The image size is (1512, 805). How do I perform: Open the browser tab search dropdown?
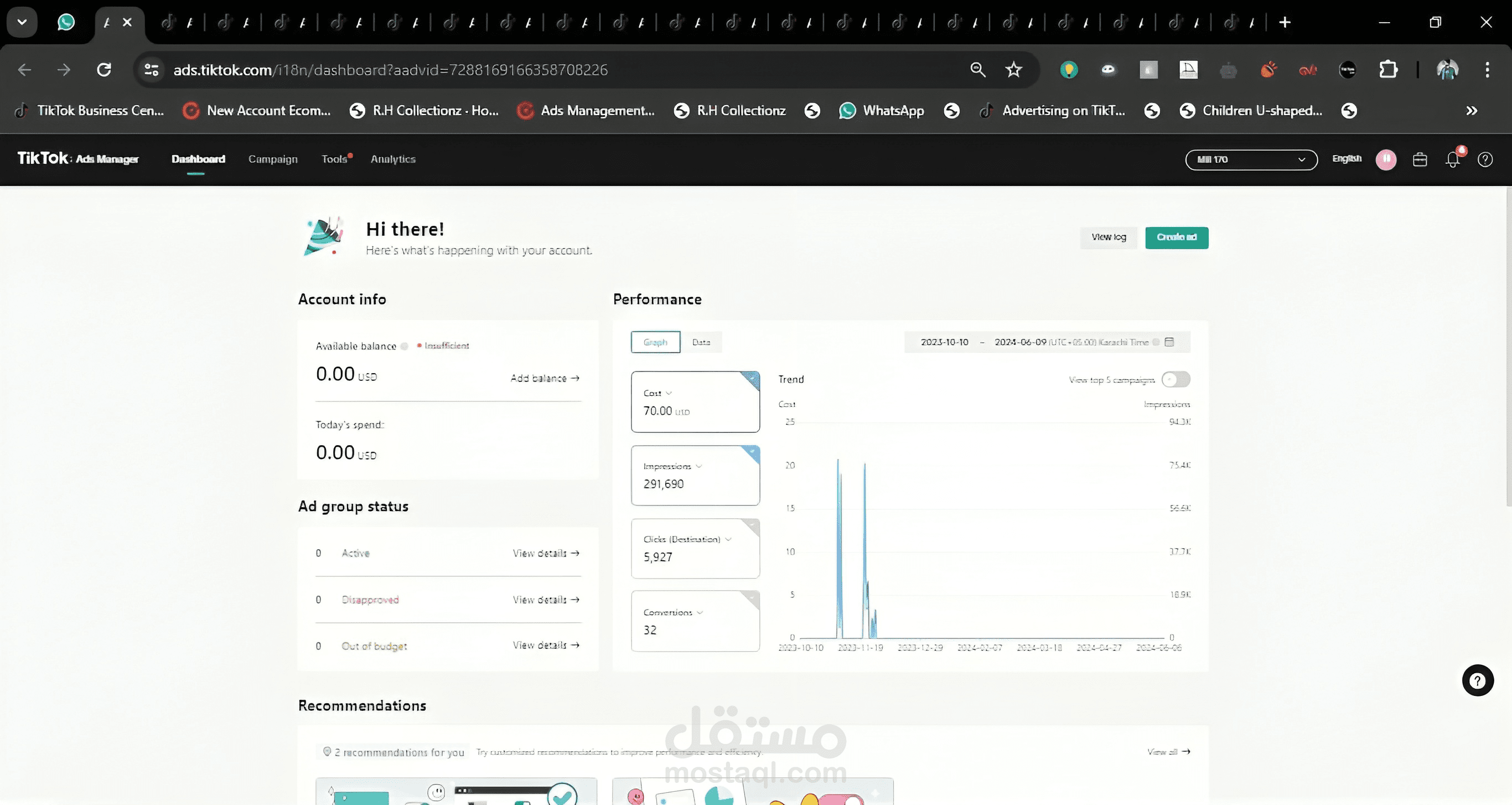tap(22, 22)
